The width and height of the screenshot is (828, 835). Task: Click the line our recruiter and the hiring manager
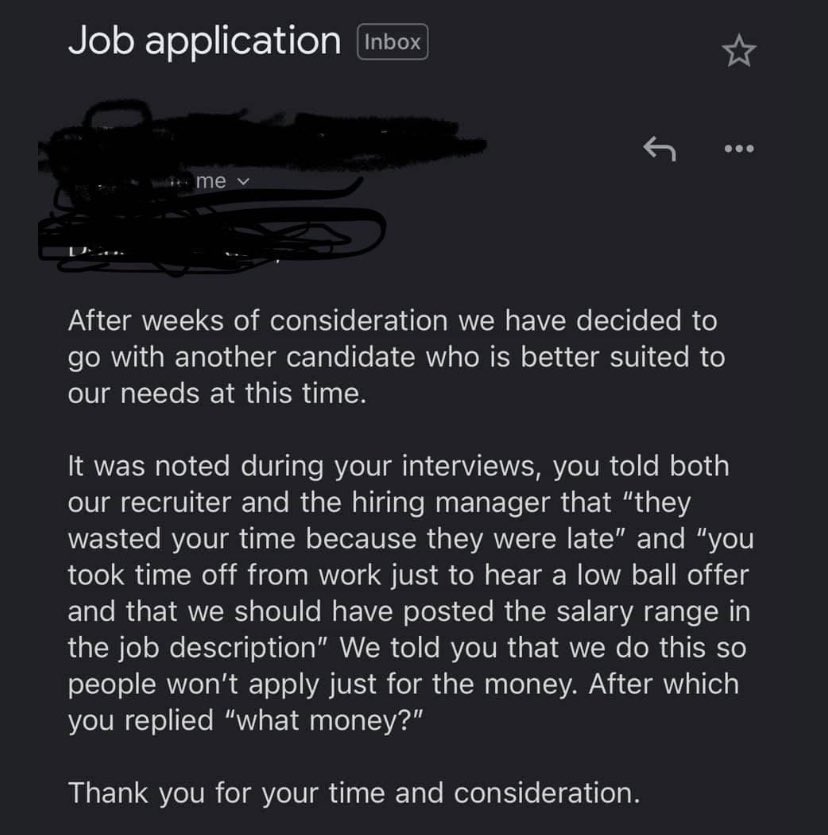click(x=379, y=502)
